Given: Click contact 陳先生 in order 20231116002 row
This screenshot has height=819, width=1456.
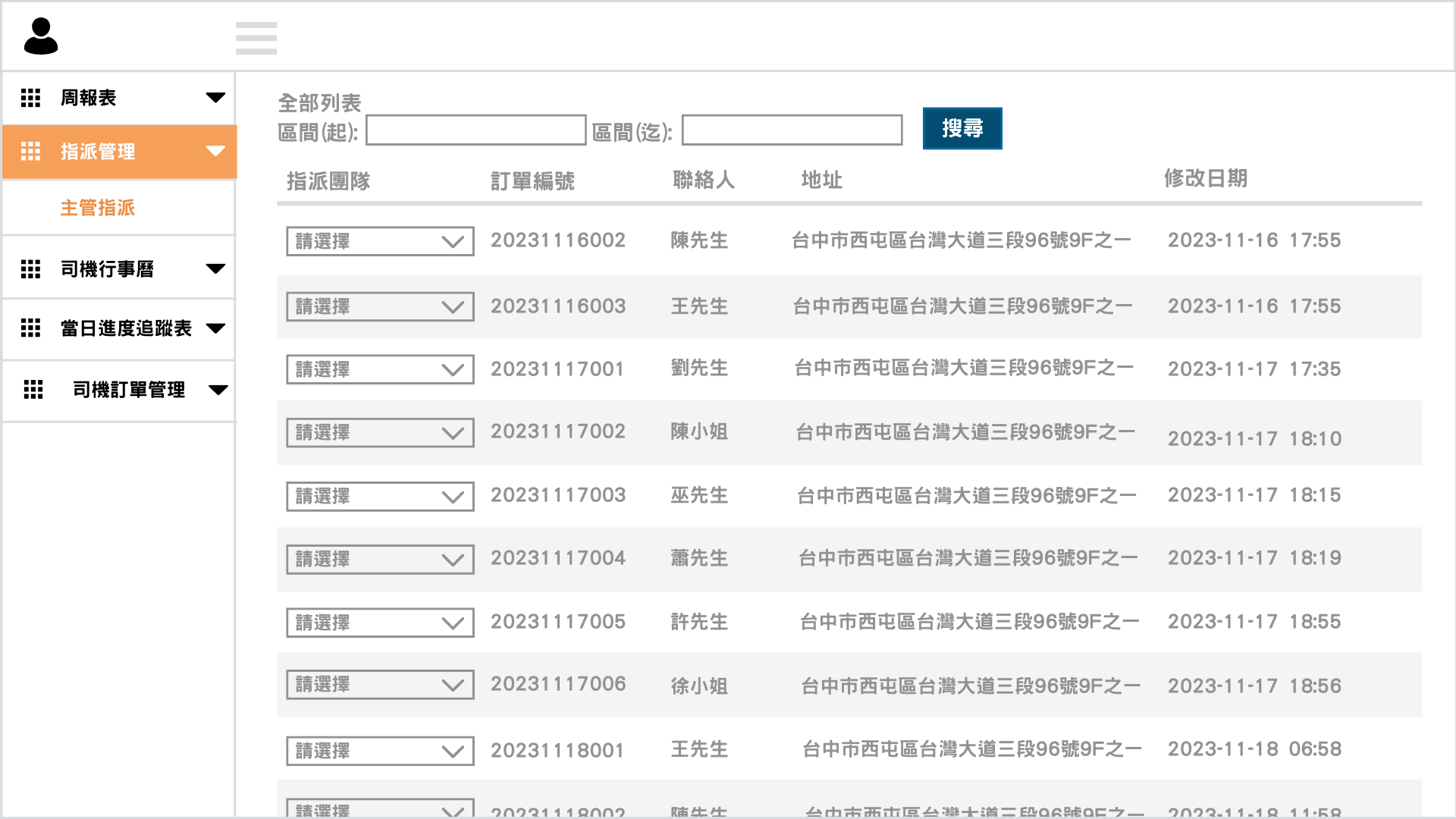Looking at the screenshot, I should [x=699, y=240].
